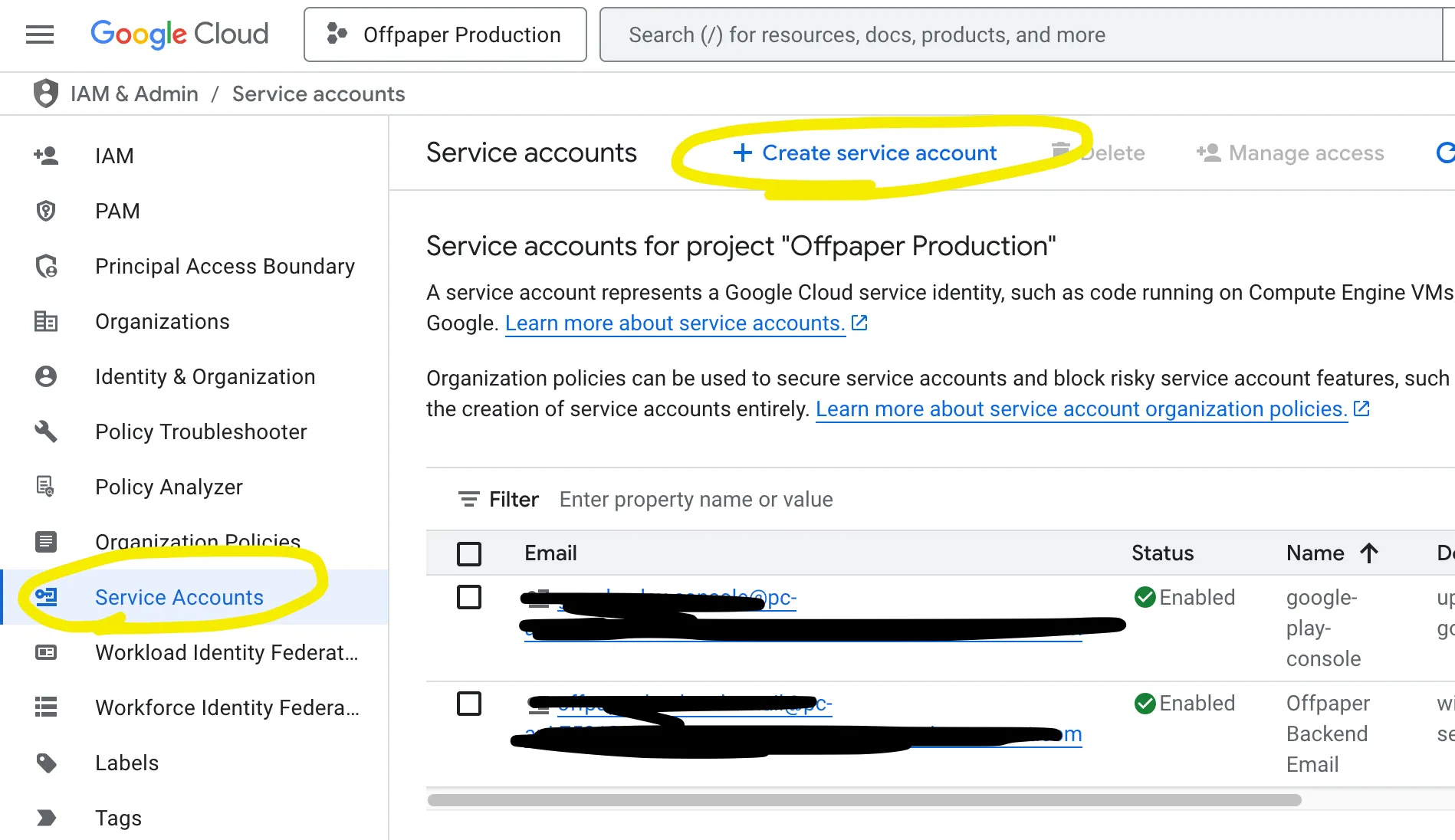Viewport: 1455px width, 840px height.
Task: Click the Filter list icon
Action: click(x=468, y=500)
